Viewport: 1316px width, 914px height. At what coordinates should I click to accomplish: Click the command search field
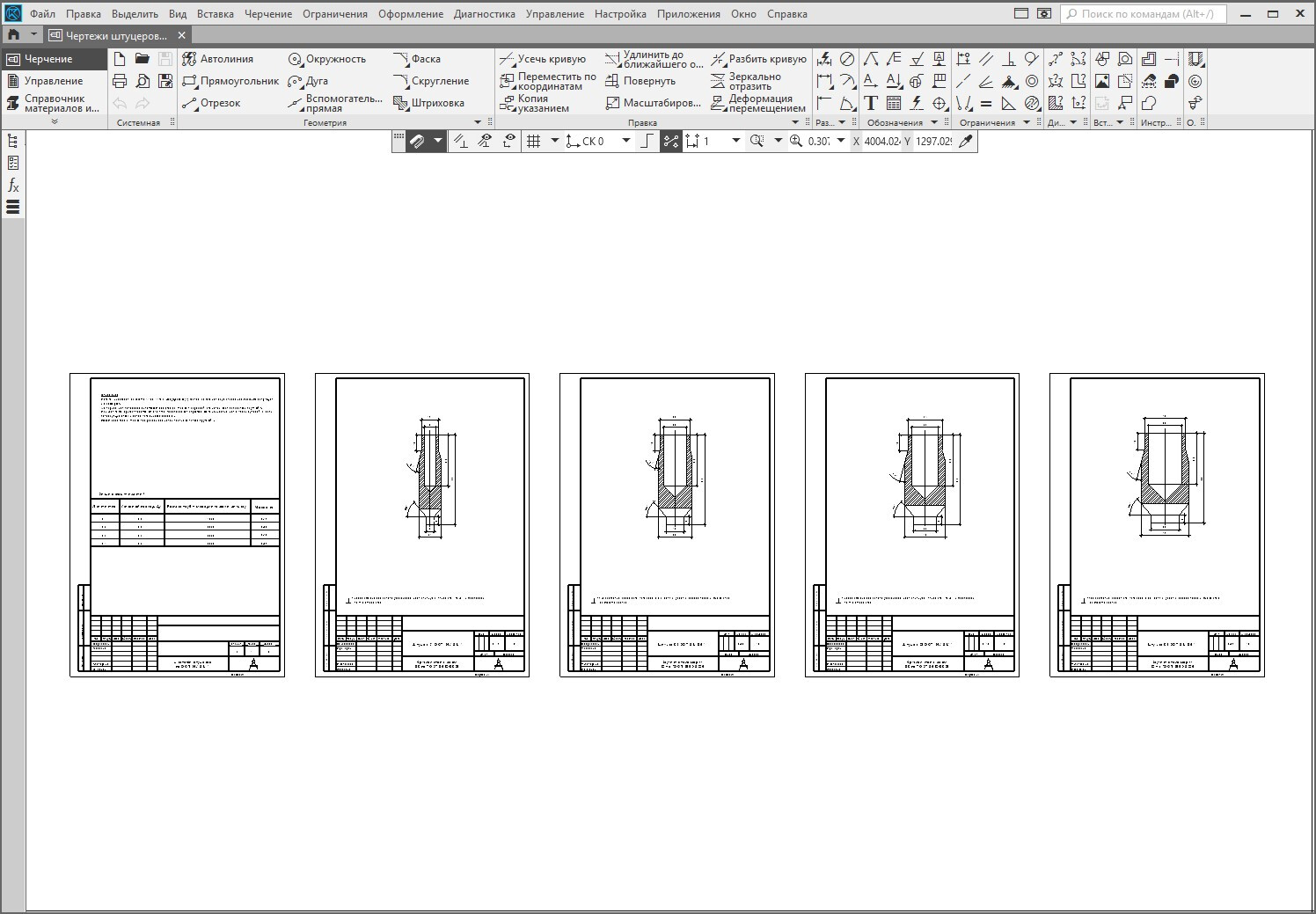(x=1144, y=14)
